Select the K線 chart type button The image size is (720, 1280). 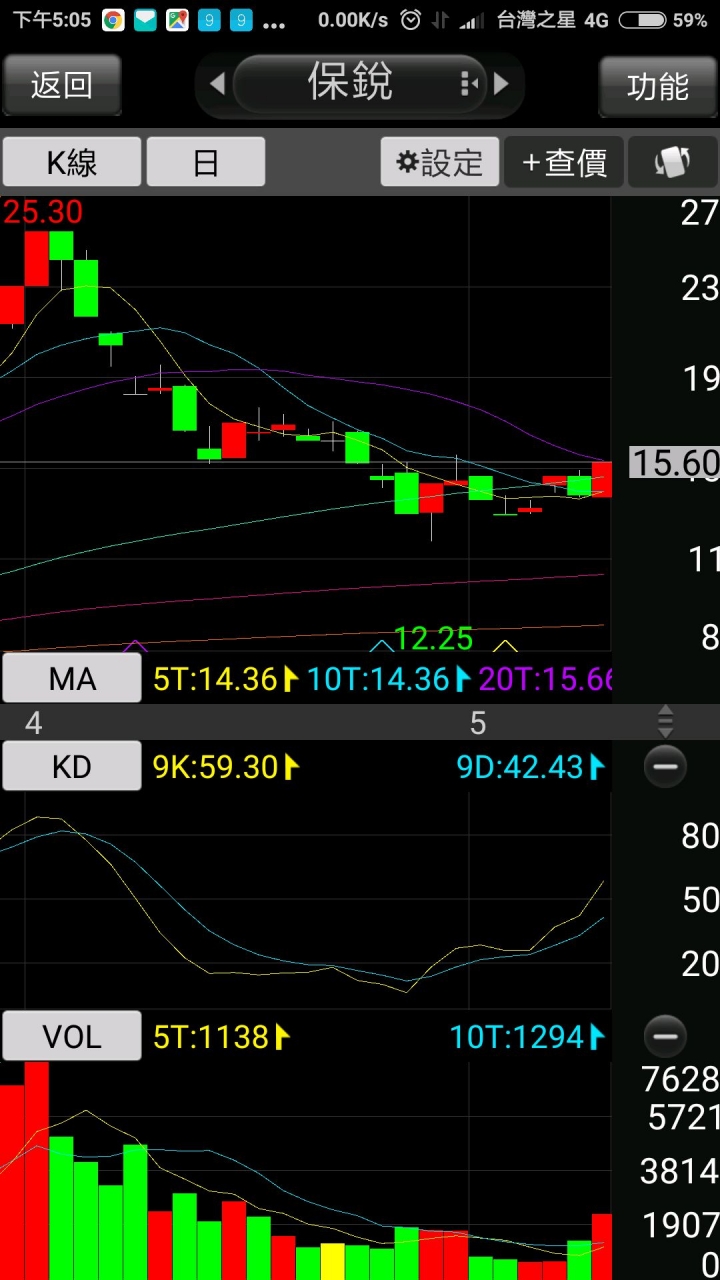[72, 162]
